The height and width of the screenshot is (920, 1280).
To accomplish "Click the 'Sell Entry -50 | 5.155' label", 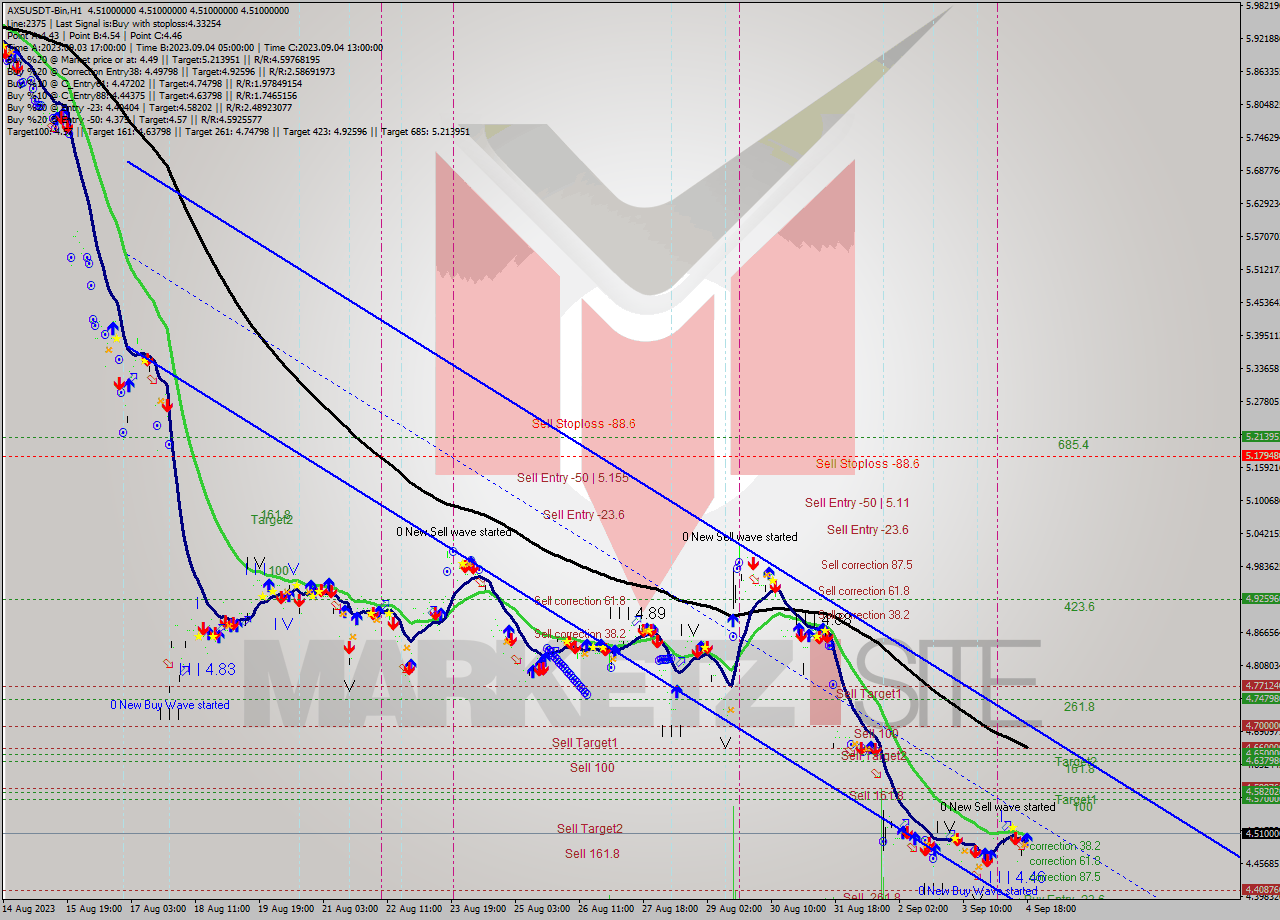I will (x=573, y=478).
